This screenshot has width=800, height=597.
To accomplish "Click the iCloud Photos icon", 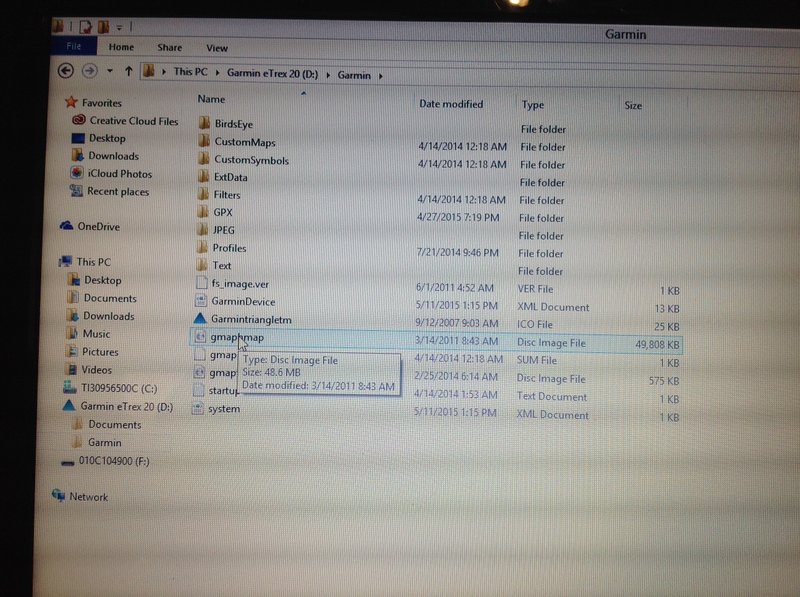I will [77, 173].
